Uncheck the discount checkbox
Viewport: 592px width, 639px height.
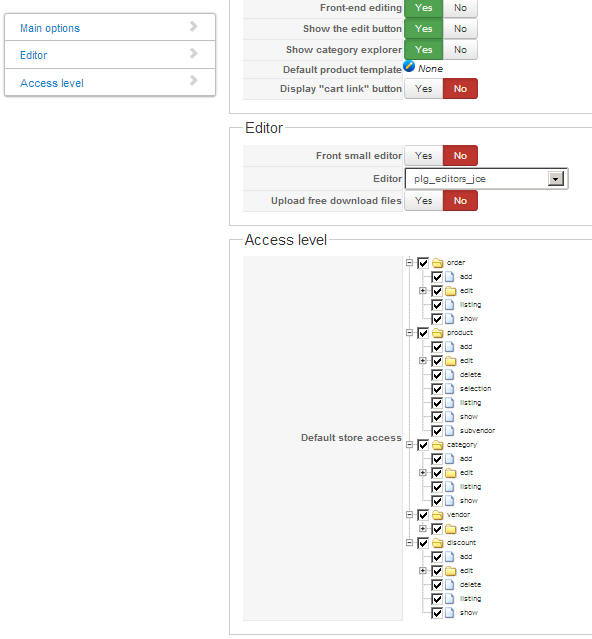point(423,543)
